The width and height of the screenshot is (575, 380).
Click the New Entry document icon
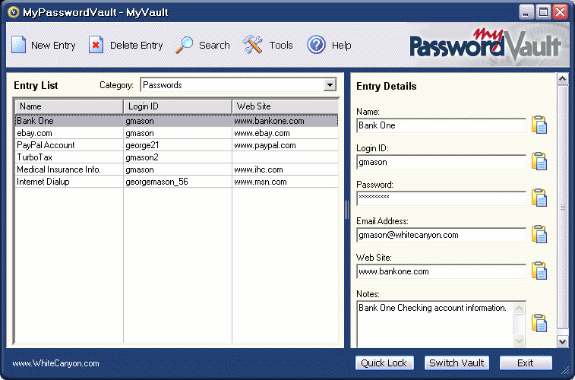click(x=18, y=45)
